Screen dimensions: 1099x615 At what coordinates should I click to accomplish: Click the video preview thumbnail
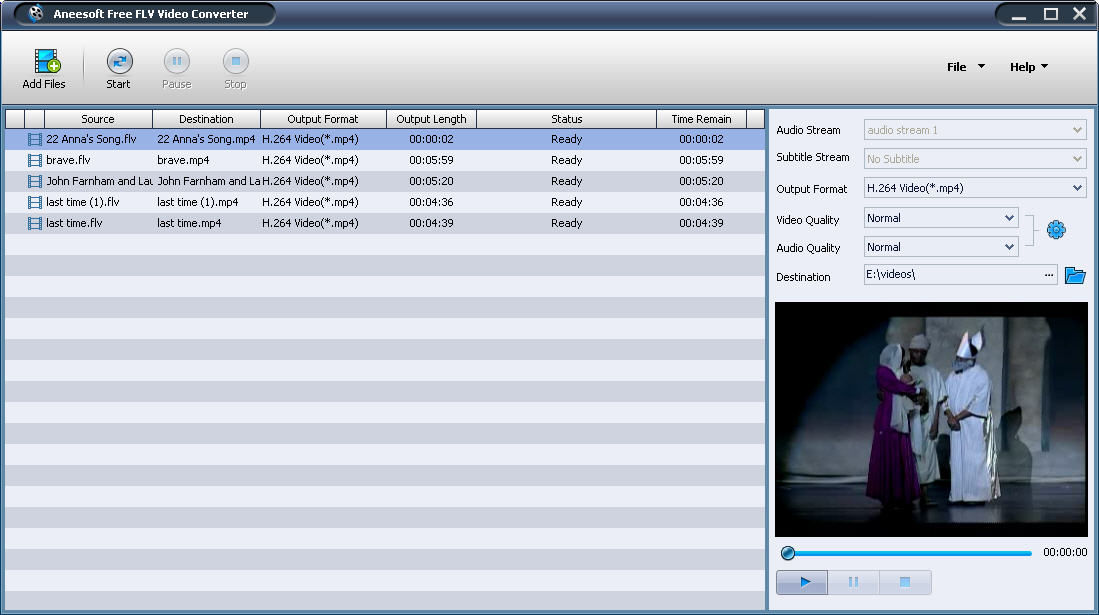coord(931,420)
